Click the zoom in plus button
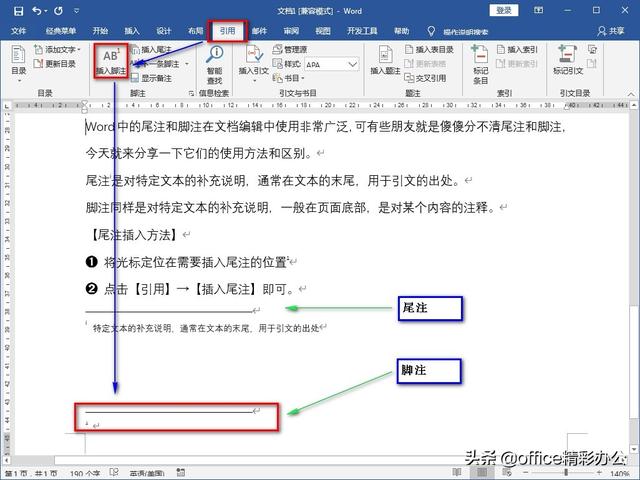The width and height of the screenshot is (640, 480). click(x=600, y=473)
